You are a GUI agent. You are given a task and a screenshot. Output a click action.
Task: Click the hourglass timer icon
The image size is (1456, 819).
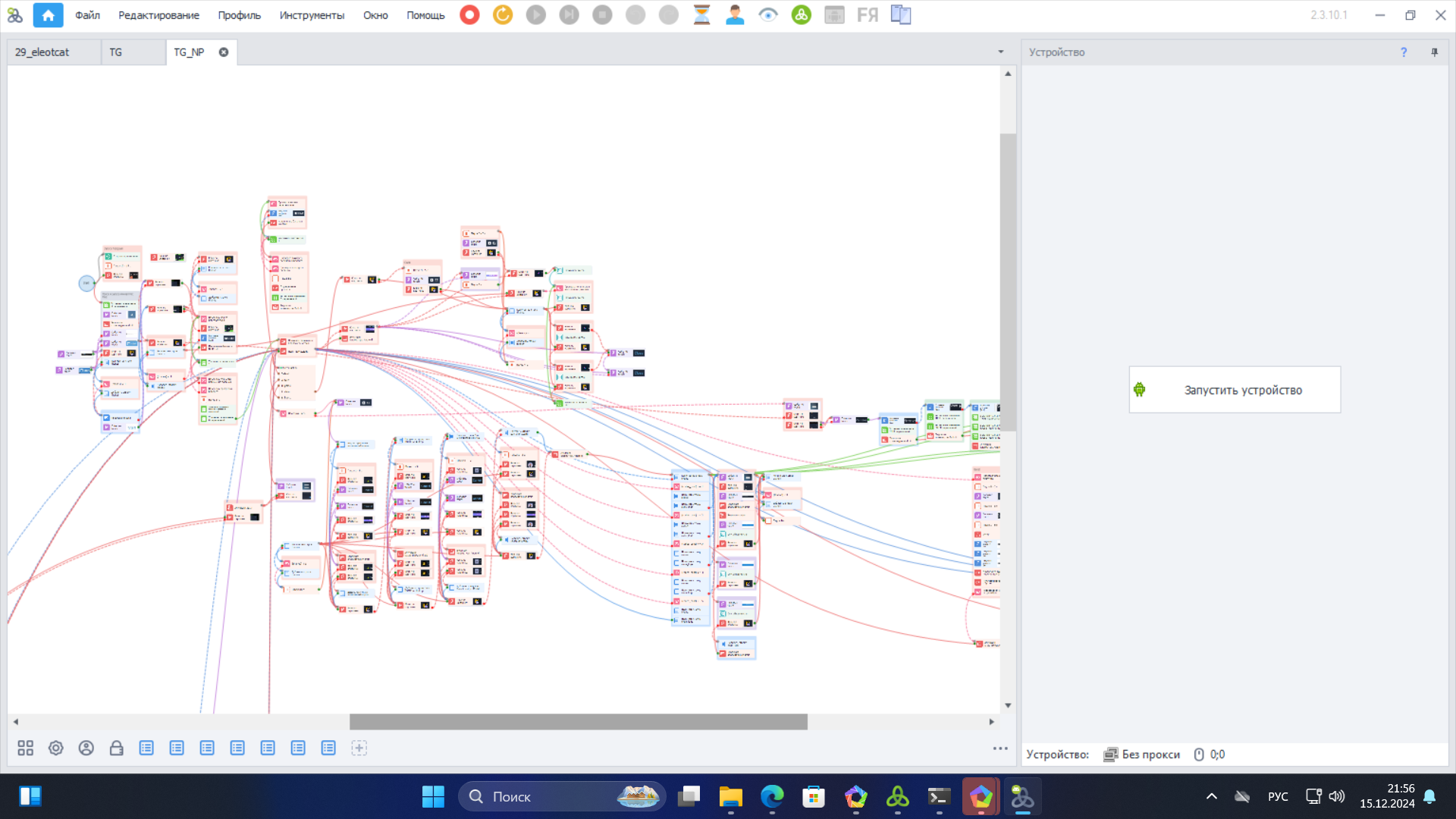coord(702,15)
